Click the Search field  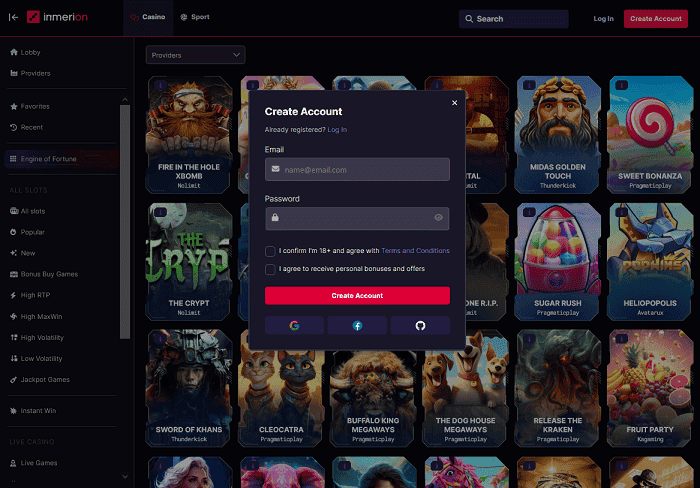point(513,19)
